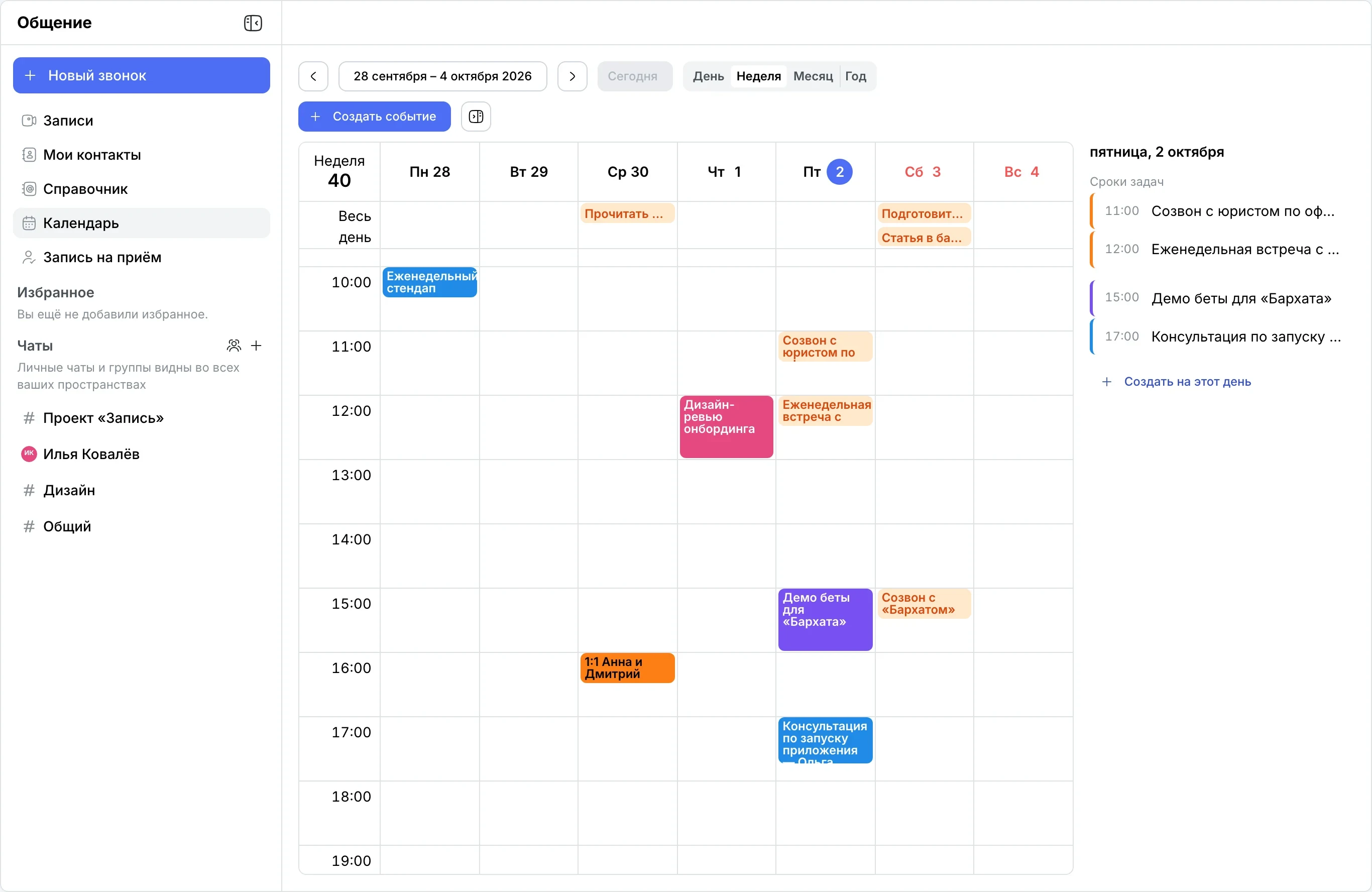The image size is (1372, 892).
Task: Go to the previous week
Action: 313,76
